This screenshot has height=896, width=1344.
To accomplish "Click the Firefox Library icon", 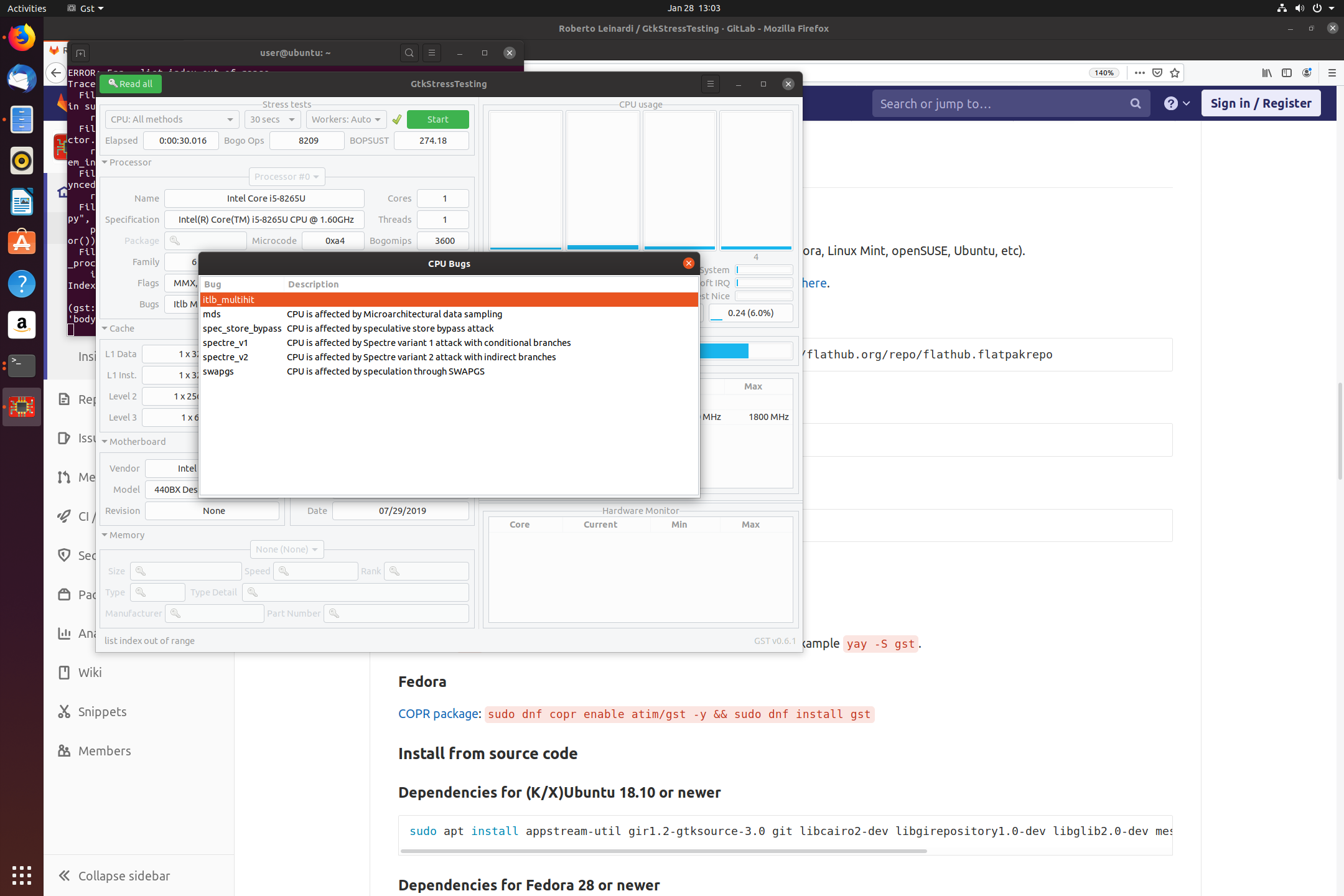I will [x=1266, y=73].
